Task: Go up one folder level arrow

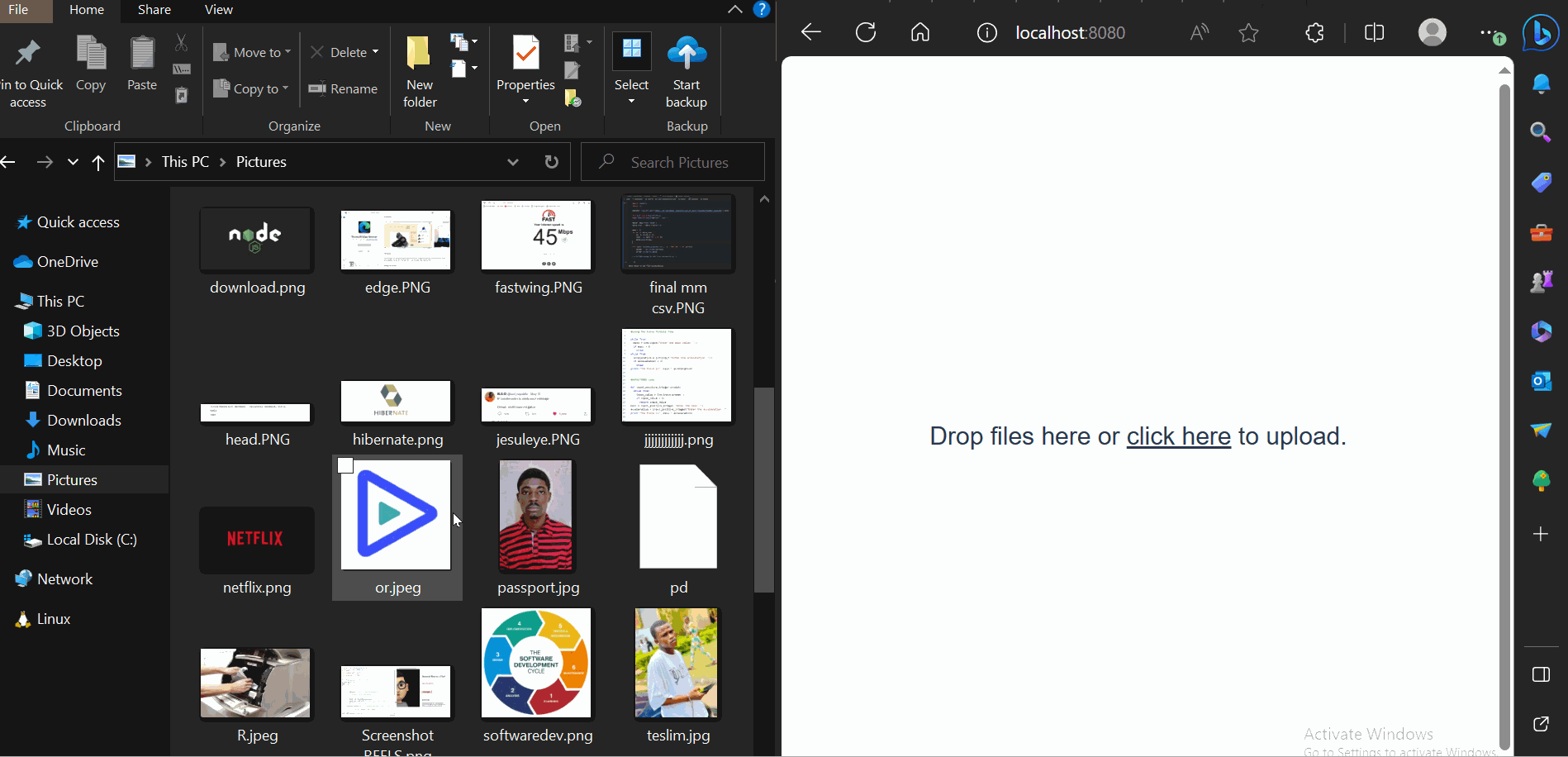Action: tap(98, 162)
